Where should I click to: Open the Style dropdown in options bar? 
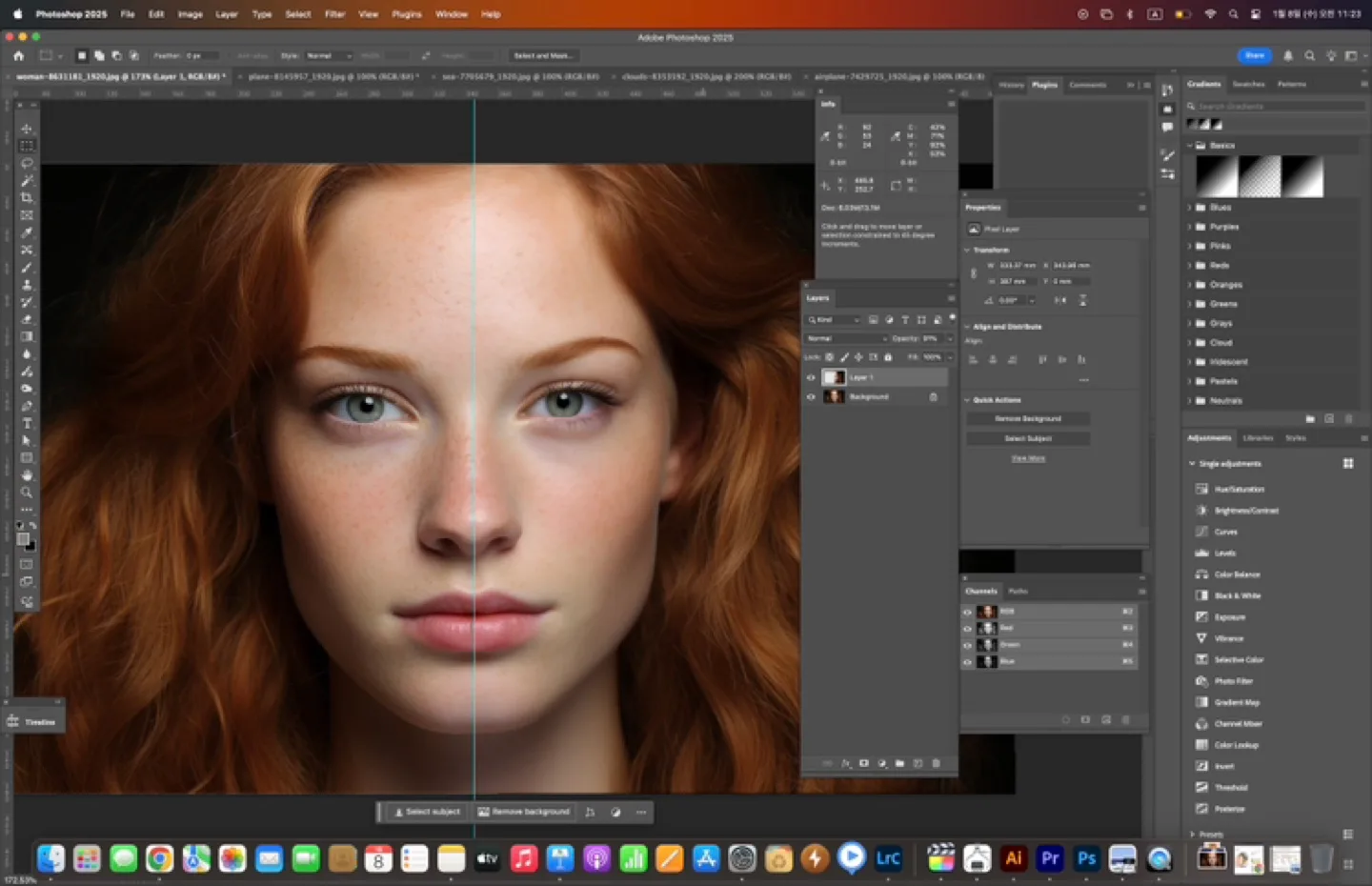point(328,55)
